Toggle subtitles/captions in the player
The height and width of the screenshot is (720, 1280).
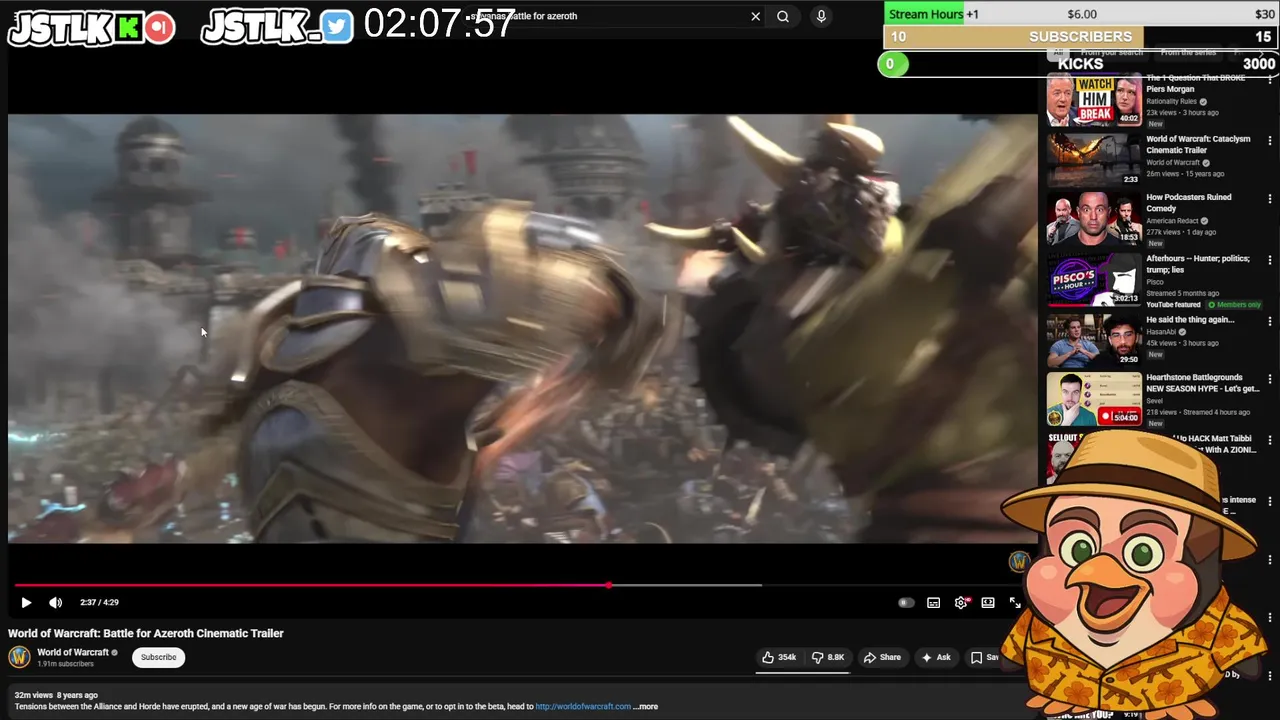933,603
